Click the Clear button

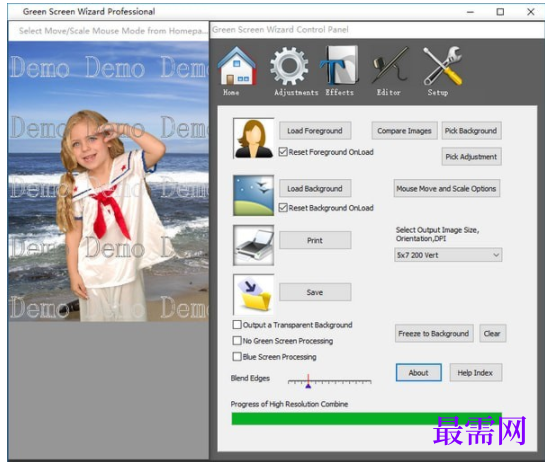493,334
